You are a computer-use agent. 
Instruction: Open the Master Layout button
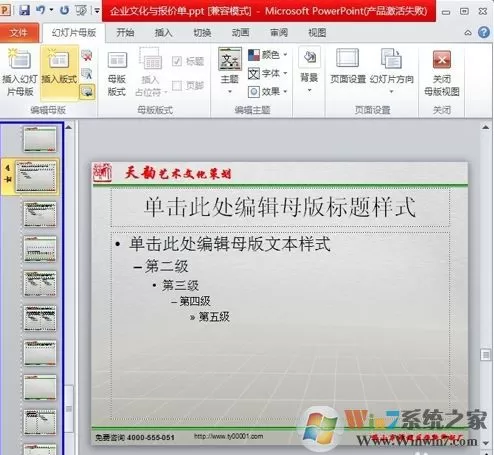coord(117,74)
